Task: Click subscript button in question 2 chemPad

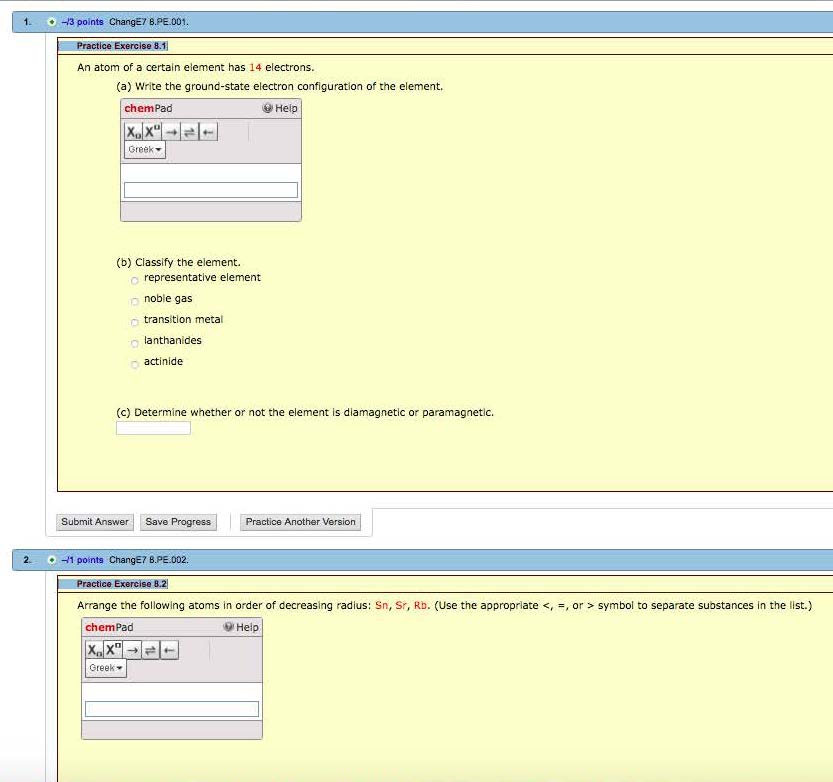Action: pos(95,651)
